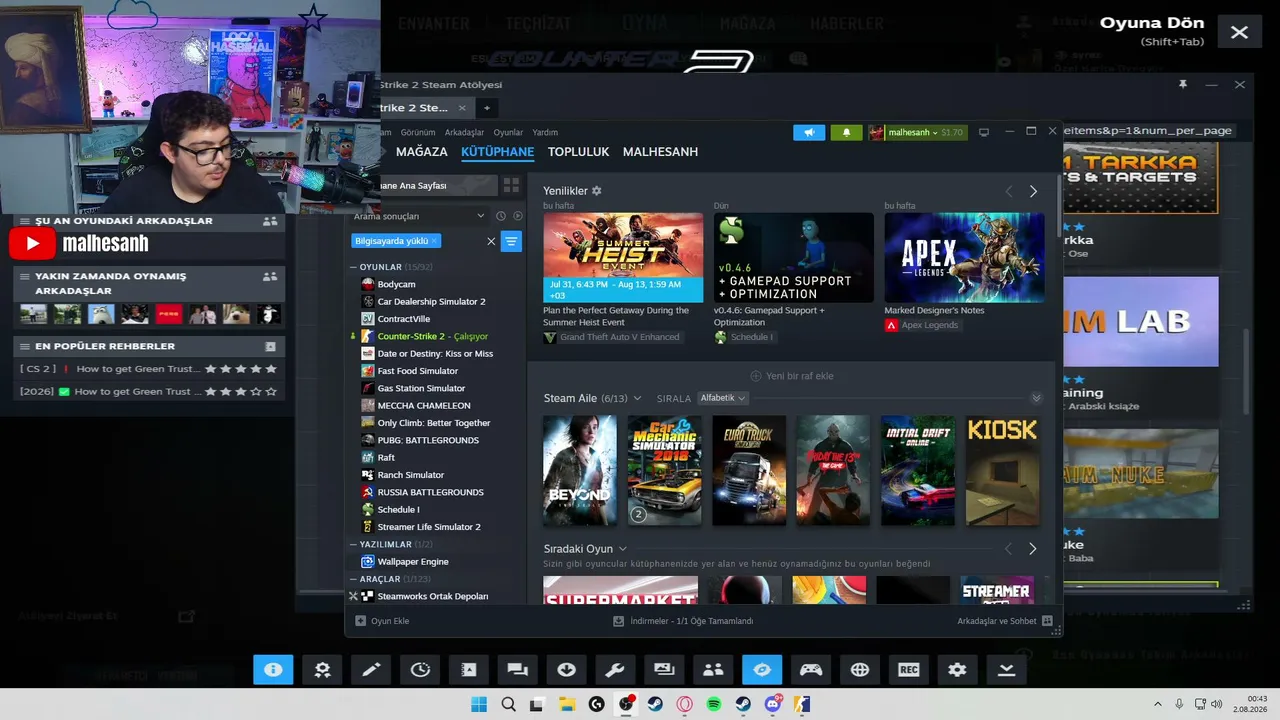
Task: Open the Alfabetik sort dropdown
Action: [723, 398]
